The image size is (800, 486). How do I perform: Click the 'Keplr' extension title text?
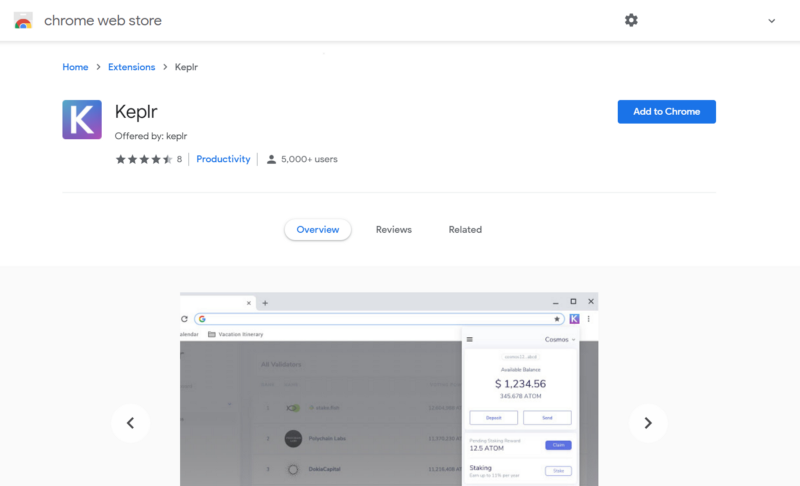(136, 112)
